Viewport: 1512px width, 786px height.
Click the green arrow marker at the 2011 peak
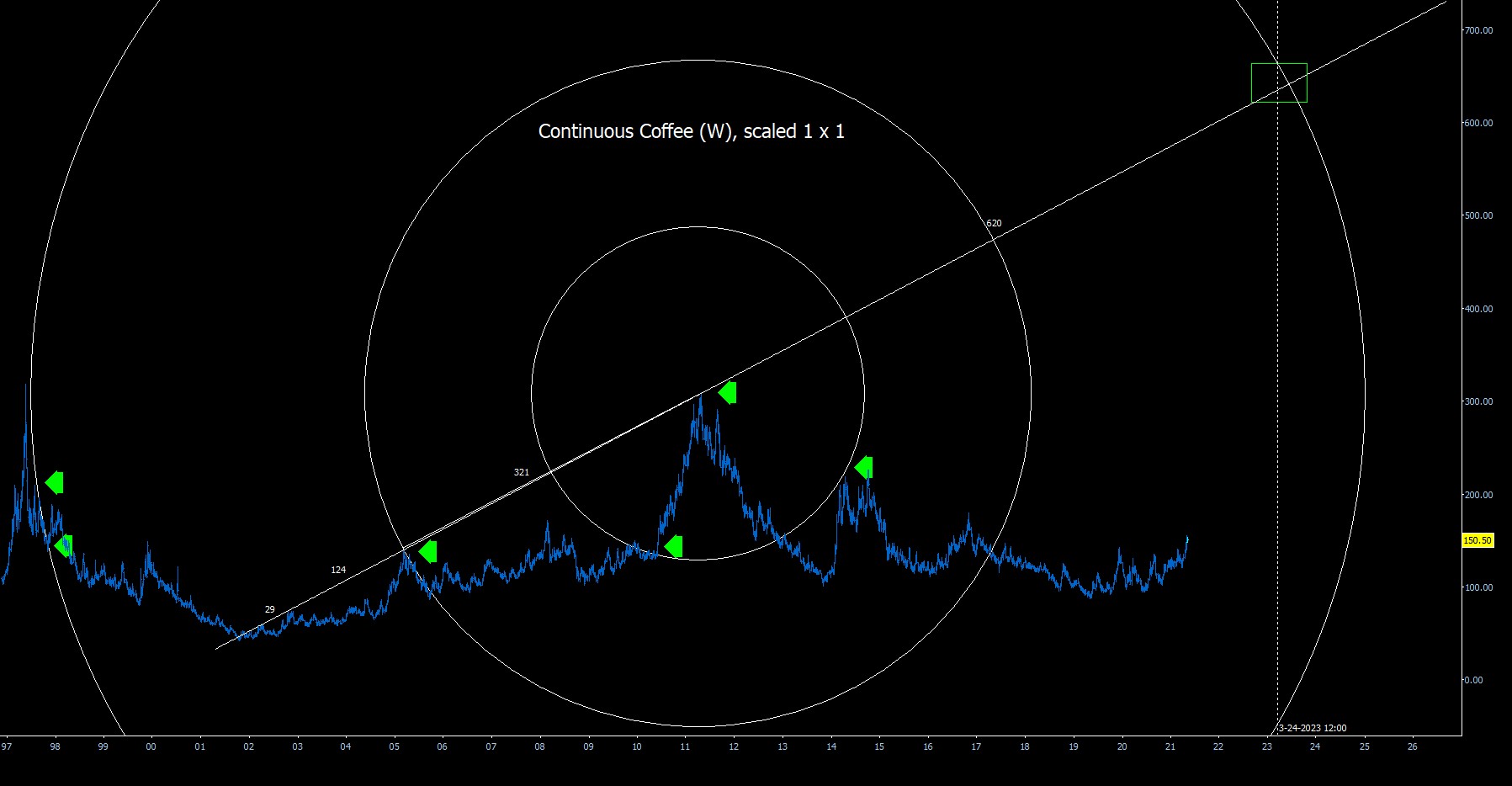(x=727, y=392)
